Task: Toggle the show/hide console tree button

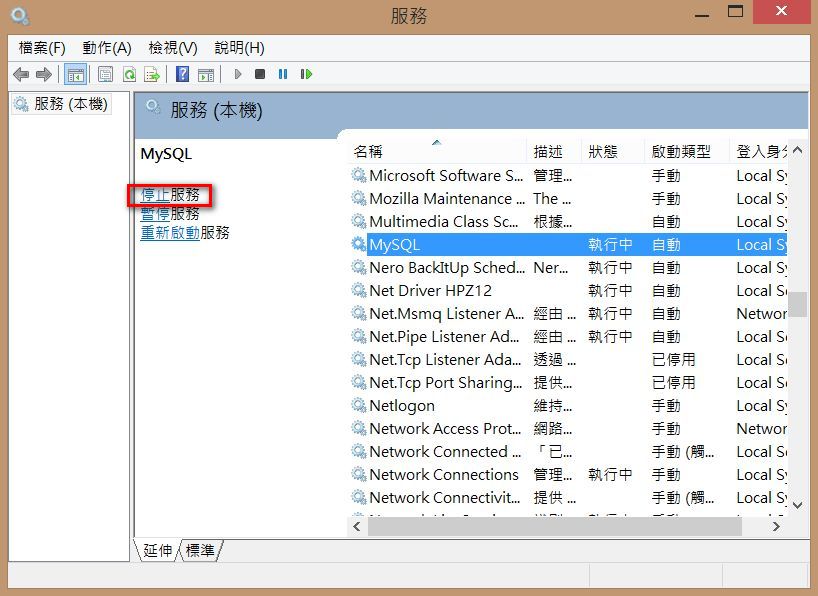Action: click(75, 74)
